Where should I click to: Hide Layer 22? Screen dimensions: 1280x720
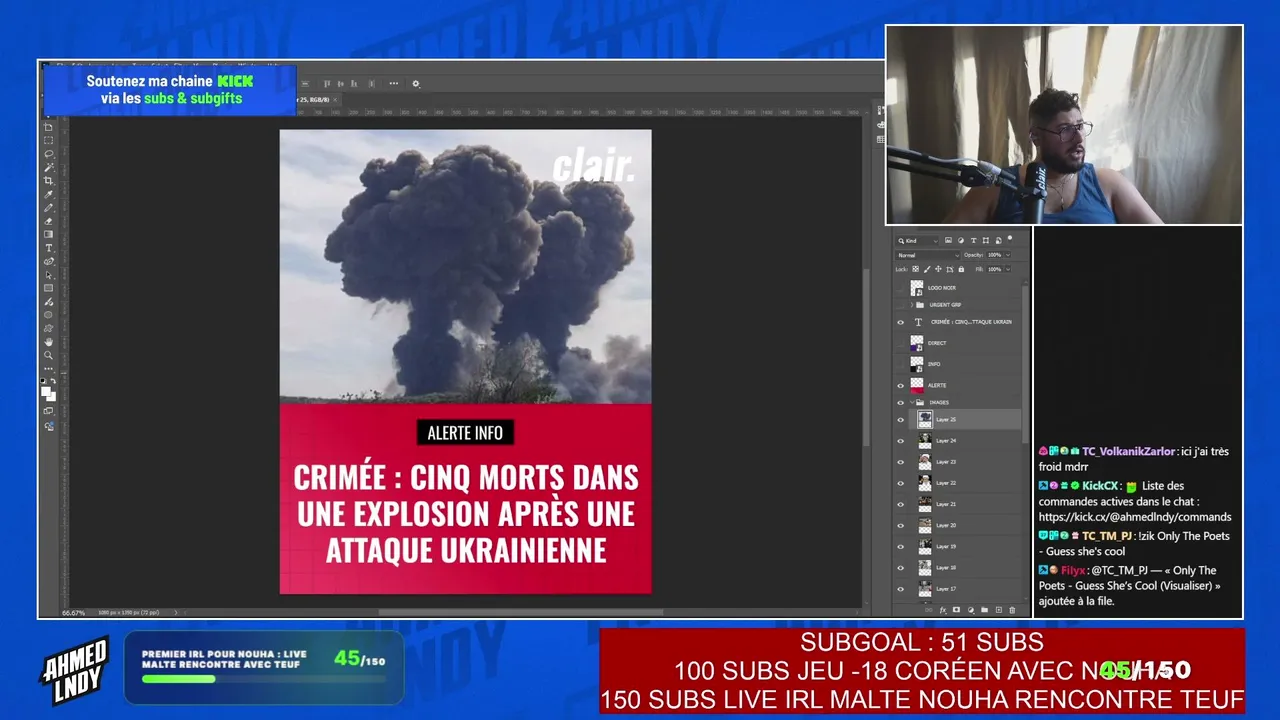coord(900,483)
